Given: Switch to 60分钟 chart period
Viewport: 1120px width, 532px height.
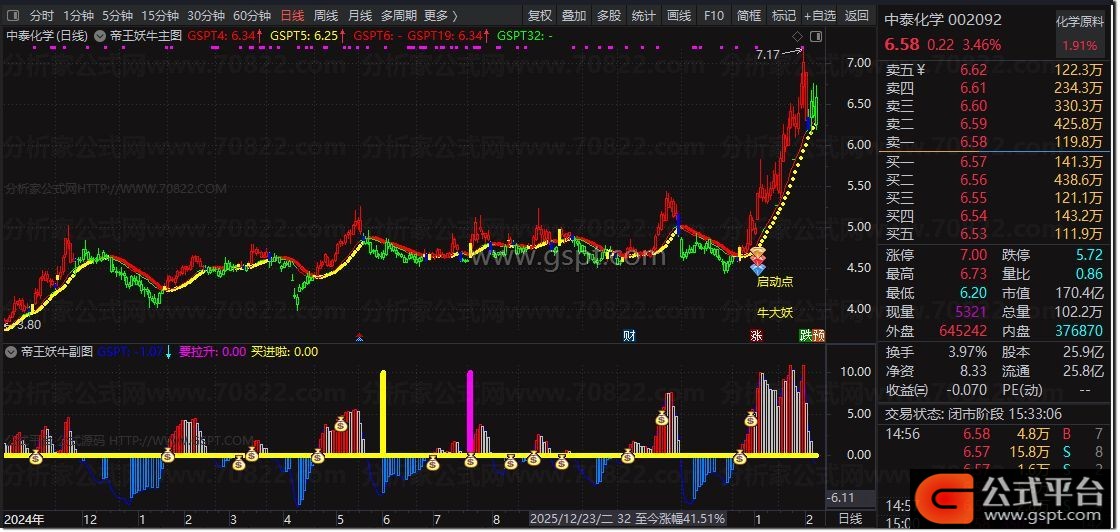Looking at the screenshot, I should click(252, 16).
